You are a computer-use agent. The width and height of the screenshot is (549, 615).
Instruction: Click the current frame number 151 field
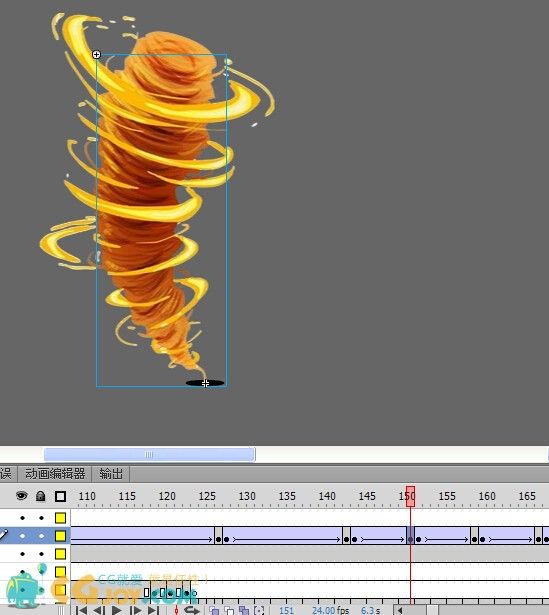[x=286, y=610]
